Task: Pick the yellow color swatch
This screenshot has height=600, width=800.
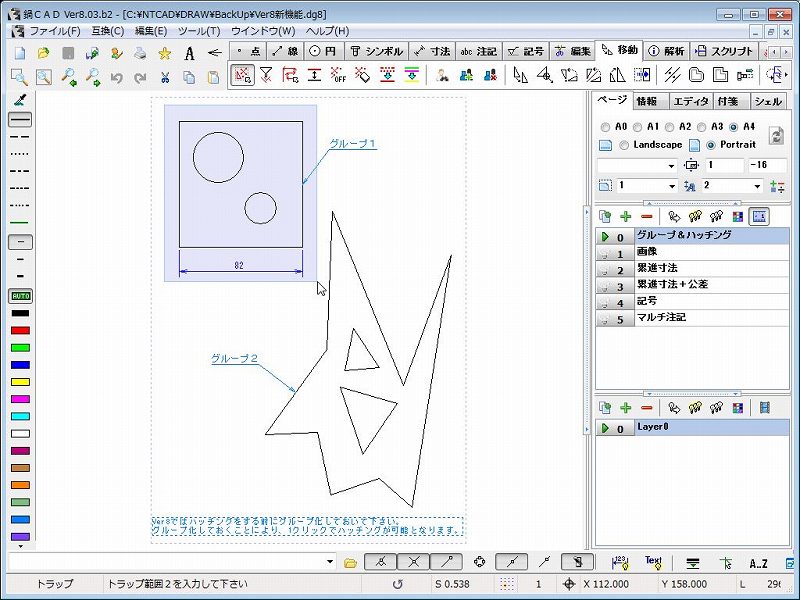Action: point(20,382)
